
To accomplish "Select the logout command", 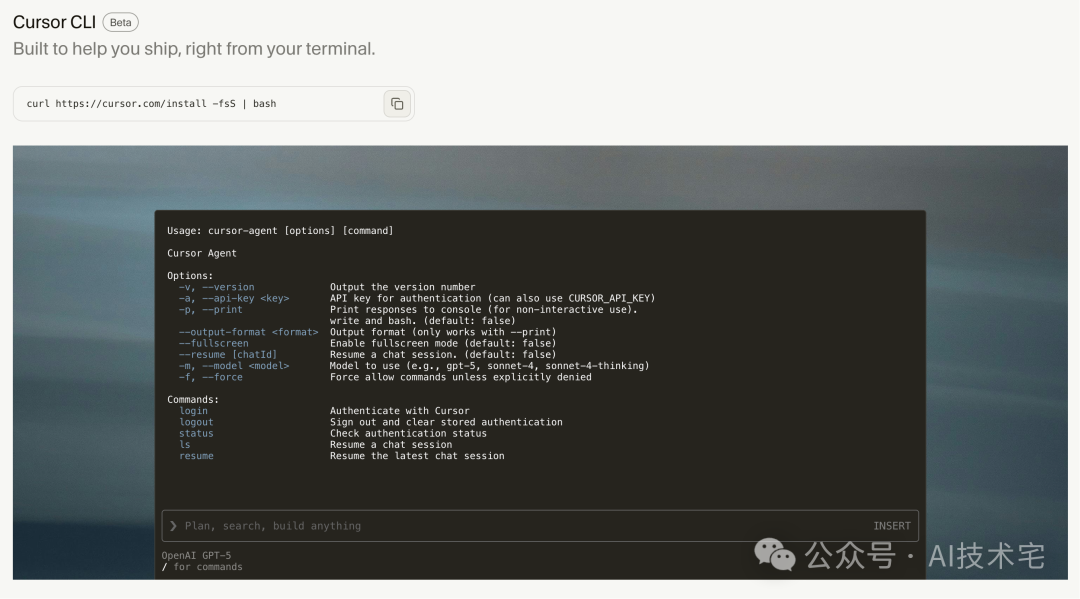I will [x=196, y=421].
